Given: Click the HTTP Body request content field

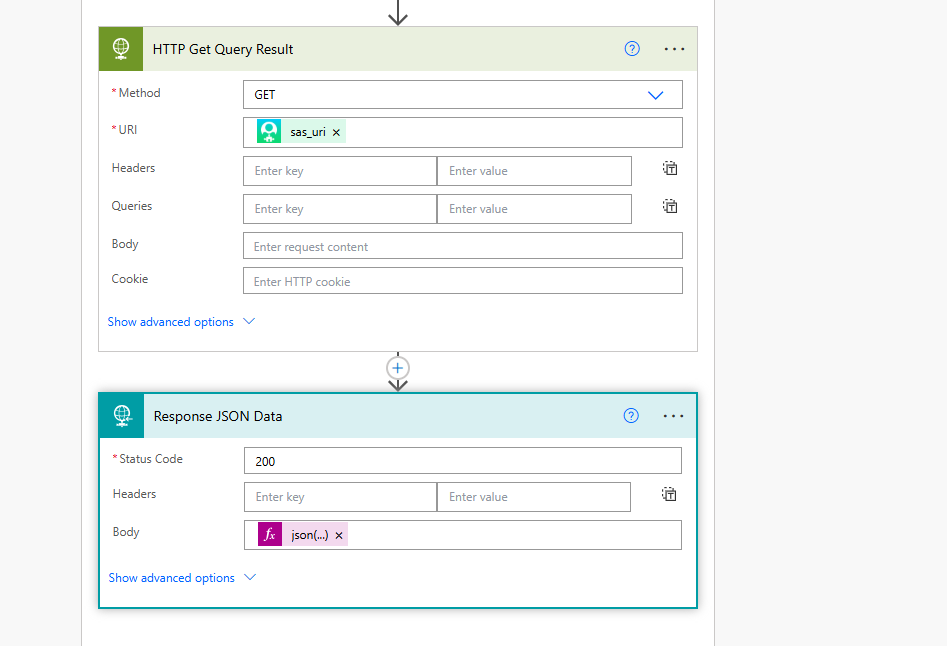Looking at the screenshot, I should tap(463, 246).
